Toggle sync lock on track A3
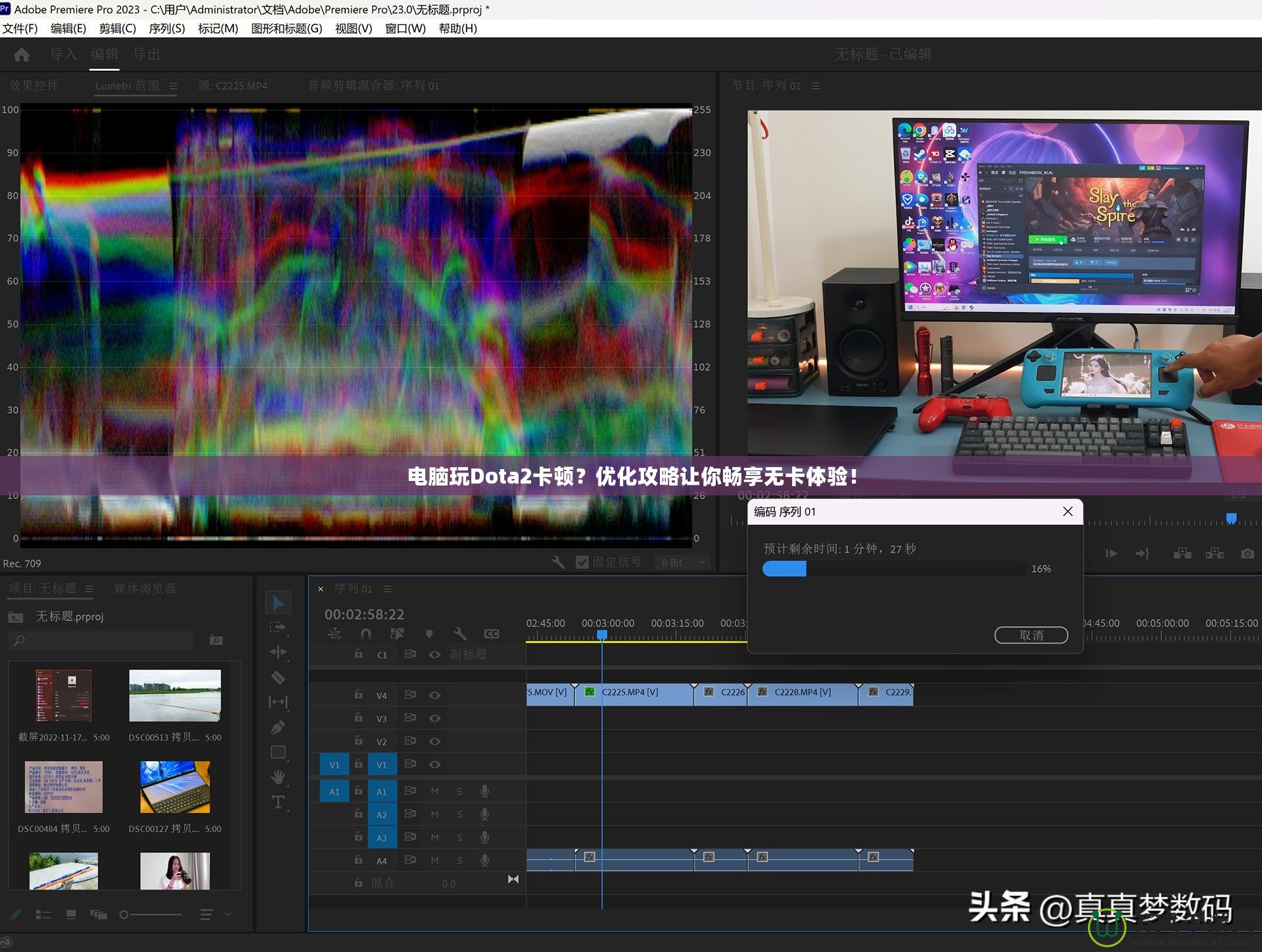The width and height of the screenshot is (1262, 952). (x=410, y=837)
